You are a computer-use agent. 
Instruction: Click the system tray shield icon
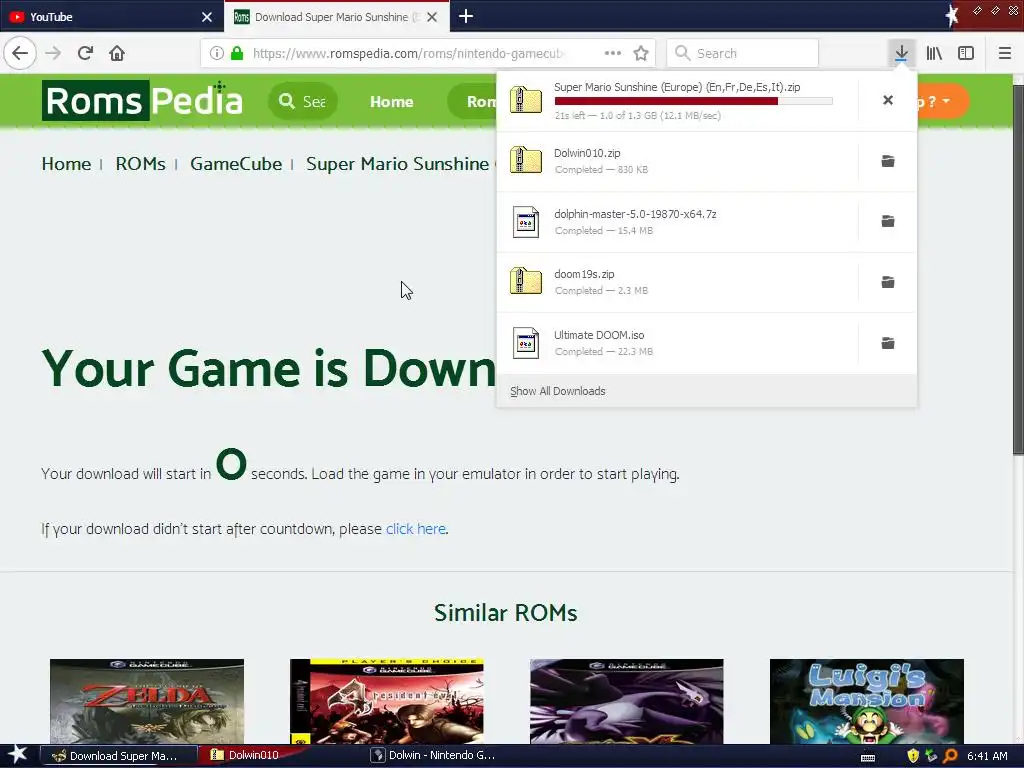(x=913, y=756)
